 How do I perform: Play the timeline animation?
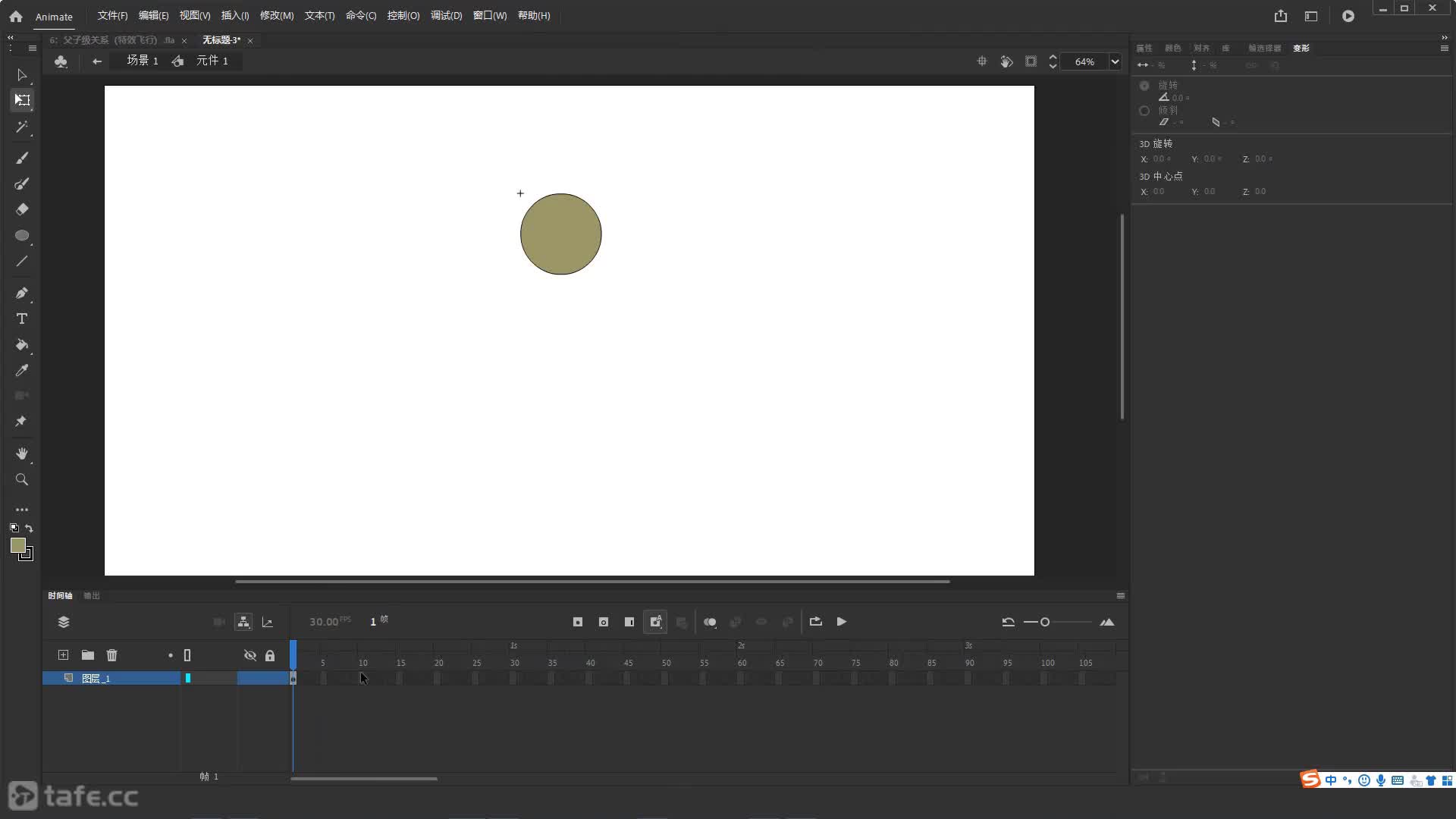coord(842,622)
